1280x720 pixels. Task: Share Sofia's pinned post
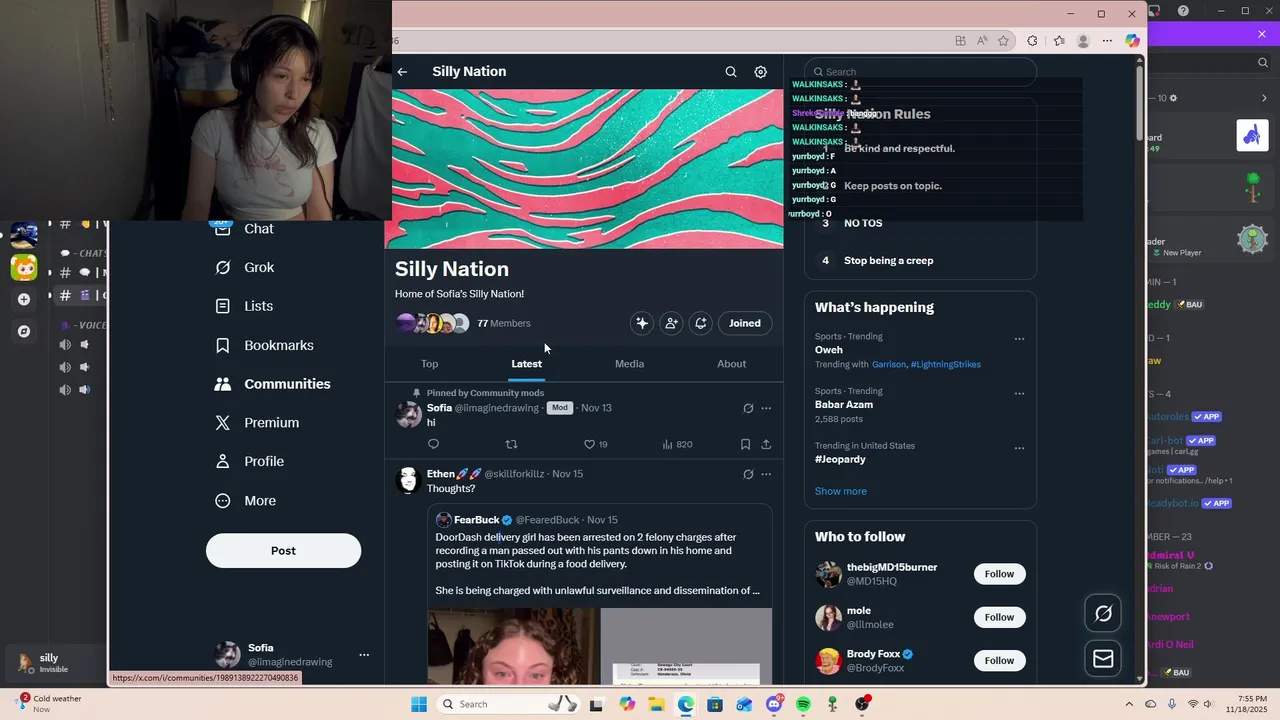766,444
